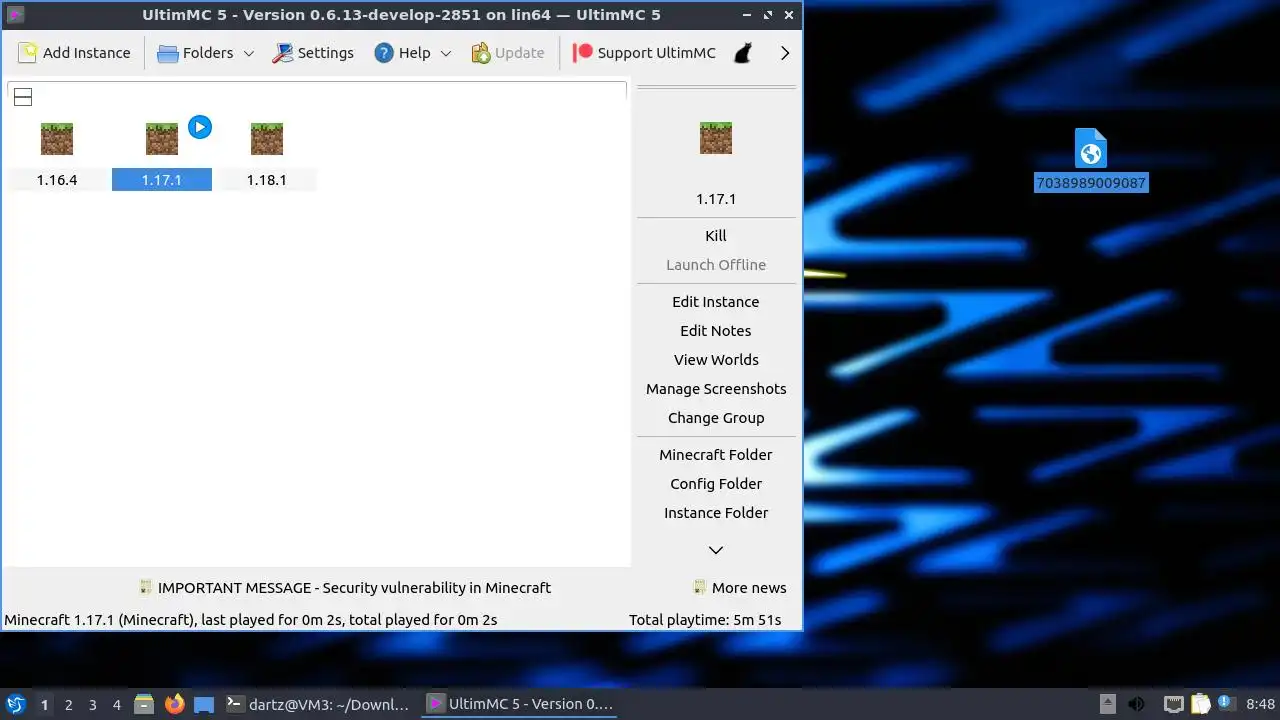
Task: Open the Config Folder
Action: 716,484
